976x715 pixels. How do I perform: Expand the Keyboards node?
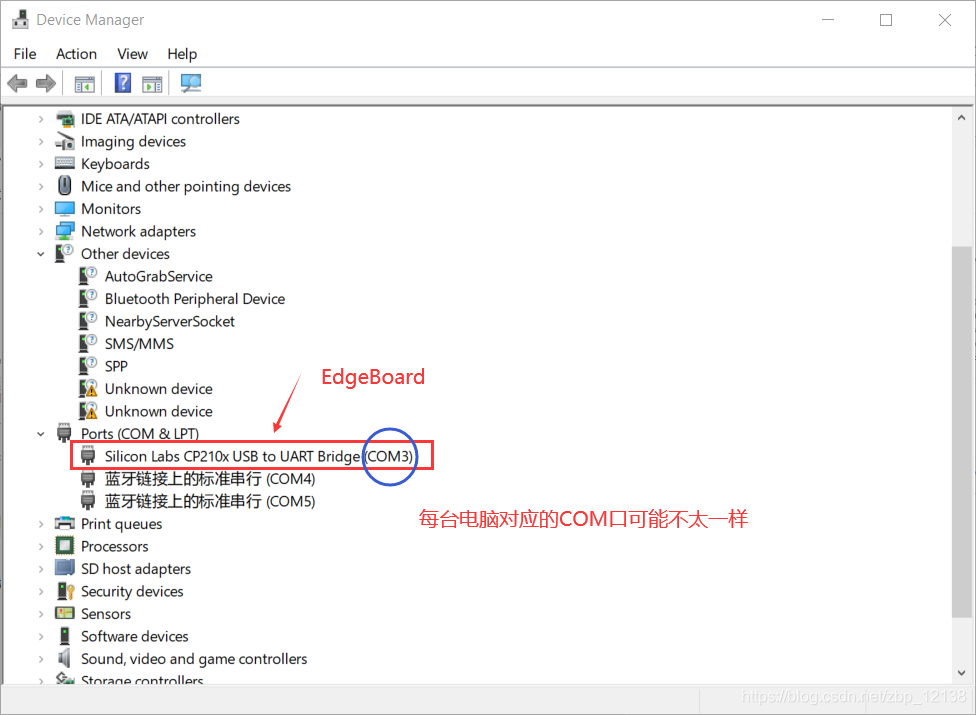41,164
